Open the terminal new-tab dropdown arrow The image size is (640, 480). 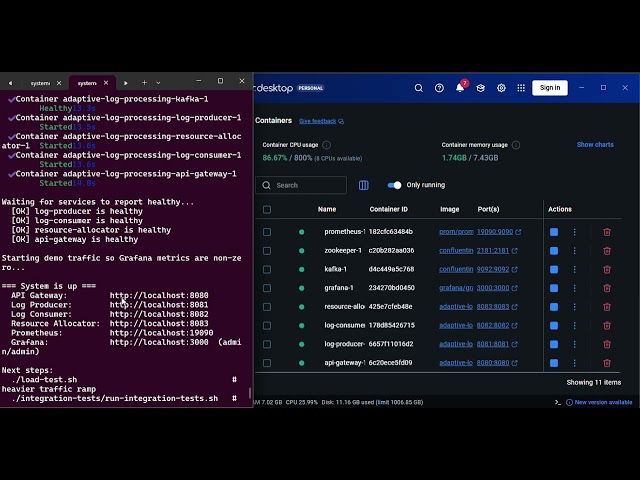point(158,83)
